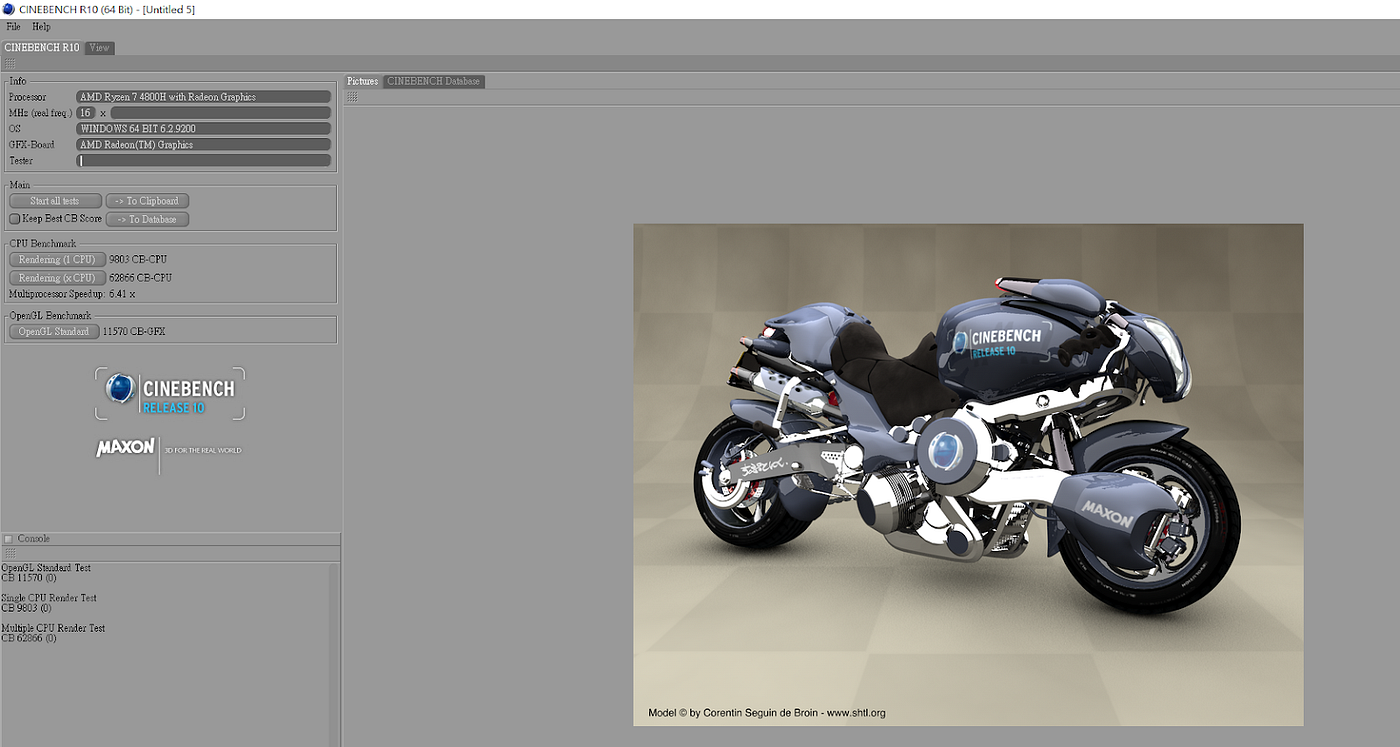The height and width of the screenshot is (747, 1400).
Task: Click console line OpenGL Standard Test
Action: [46, 568]
